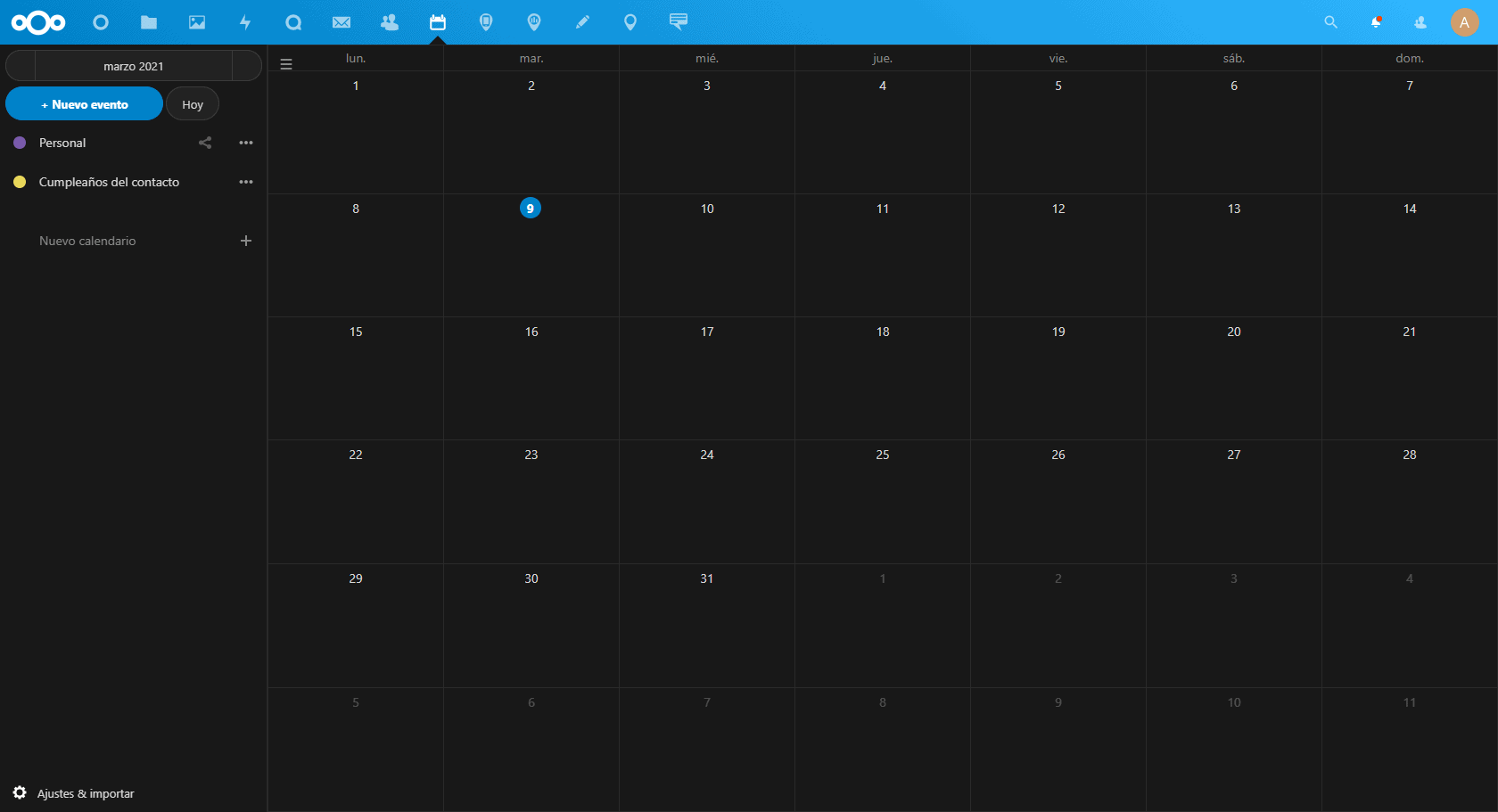
Task: Open the notifications bell
Action: point(1376,22)
